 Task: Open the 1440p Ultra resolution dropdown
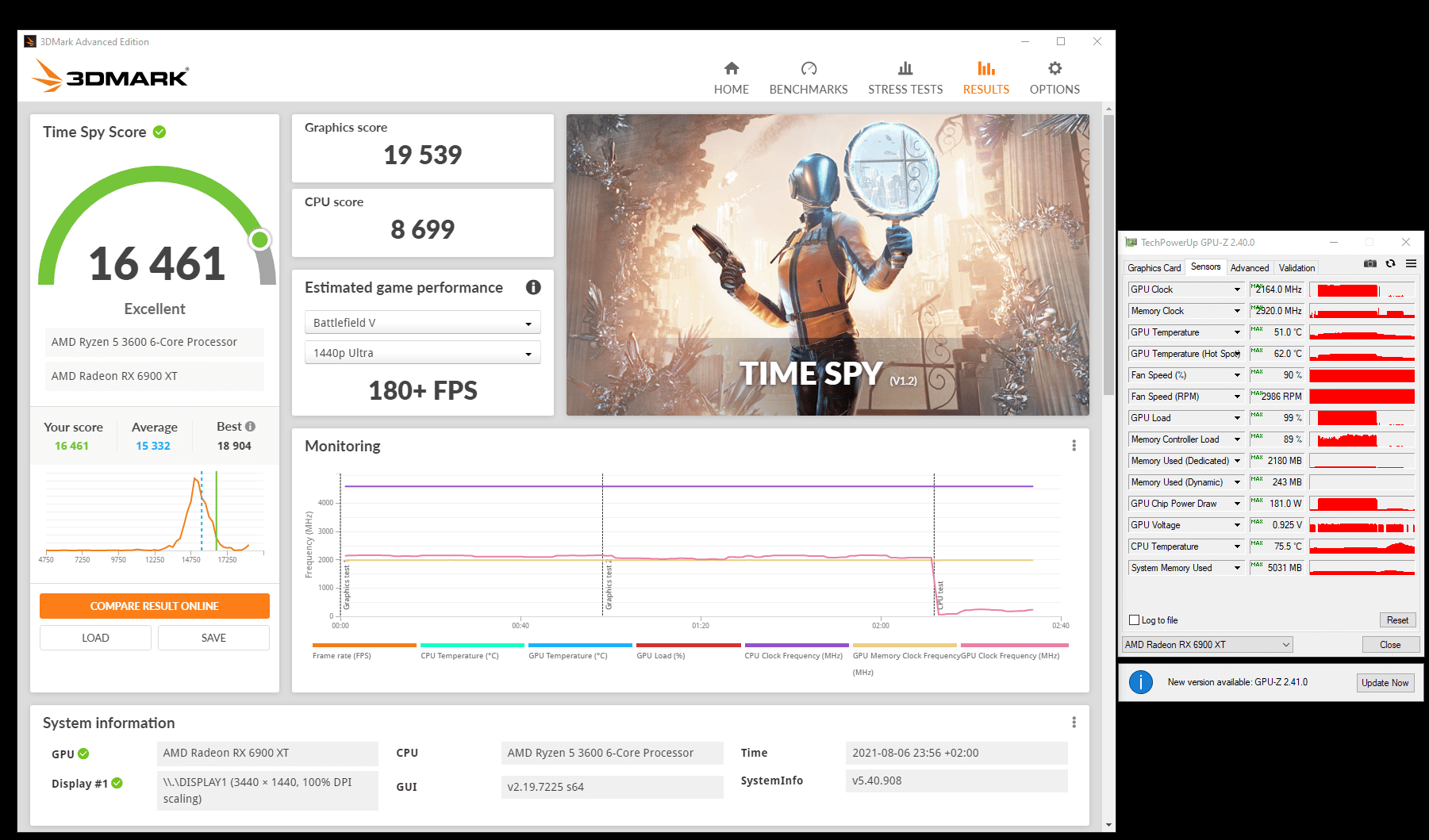click(x=423, y=353)
